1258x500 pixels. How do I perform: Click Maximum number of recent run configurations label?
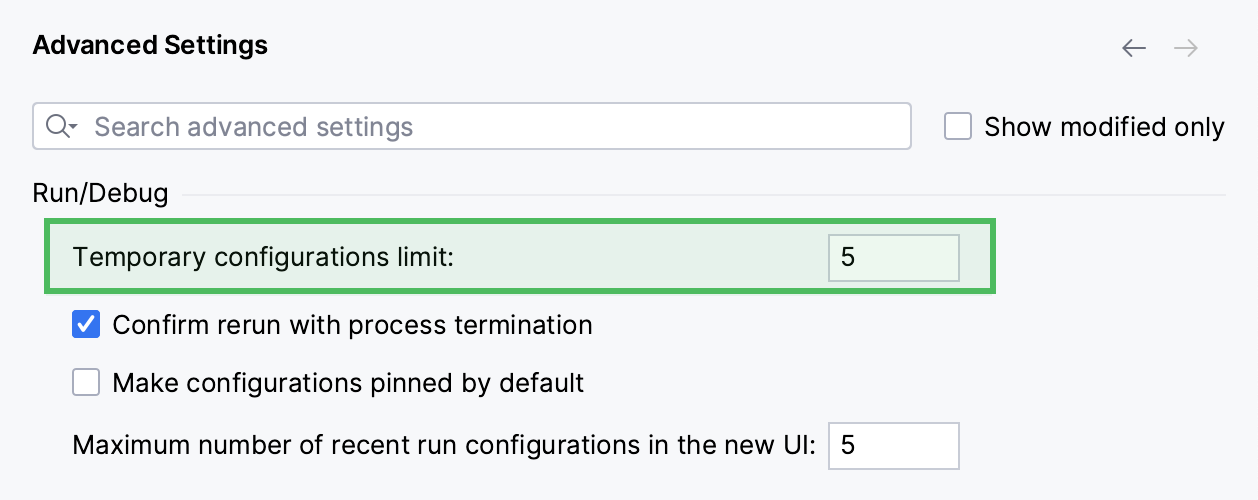tap(444, 445)
